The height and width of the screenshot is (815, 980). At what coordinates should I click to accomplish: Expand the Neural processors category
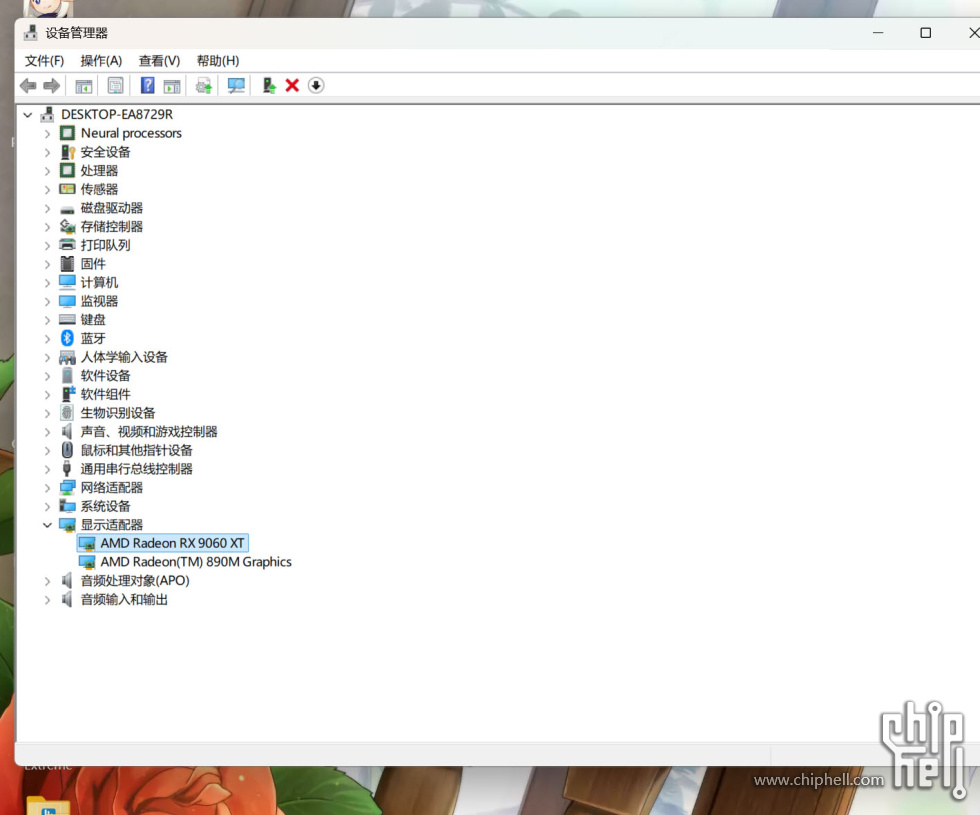(x=48, y=134)
